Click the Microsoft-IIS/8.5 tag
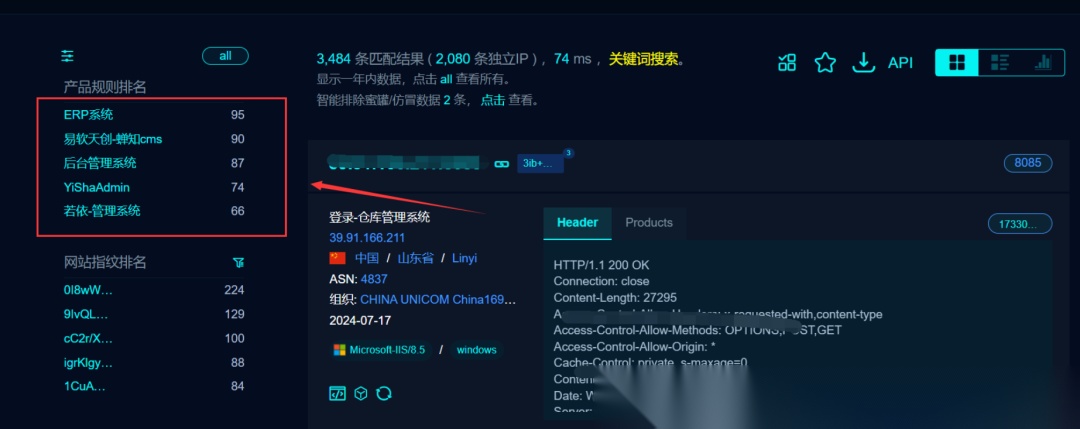1080x429 pixels. pyautogui.click(x=380, y=350)
